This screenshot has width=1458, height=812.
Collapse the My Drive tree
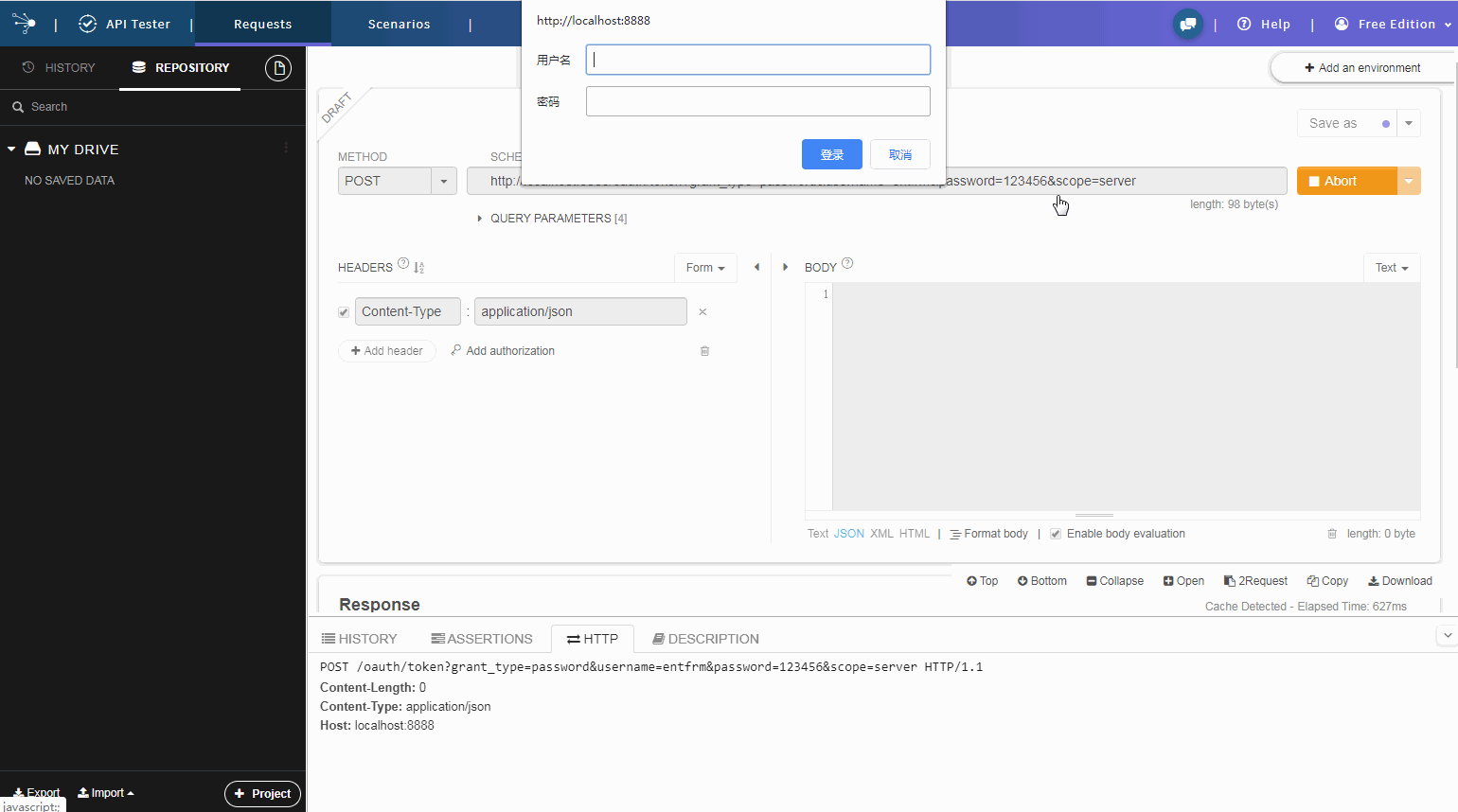coord(11,150)
